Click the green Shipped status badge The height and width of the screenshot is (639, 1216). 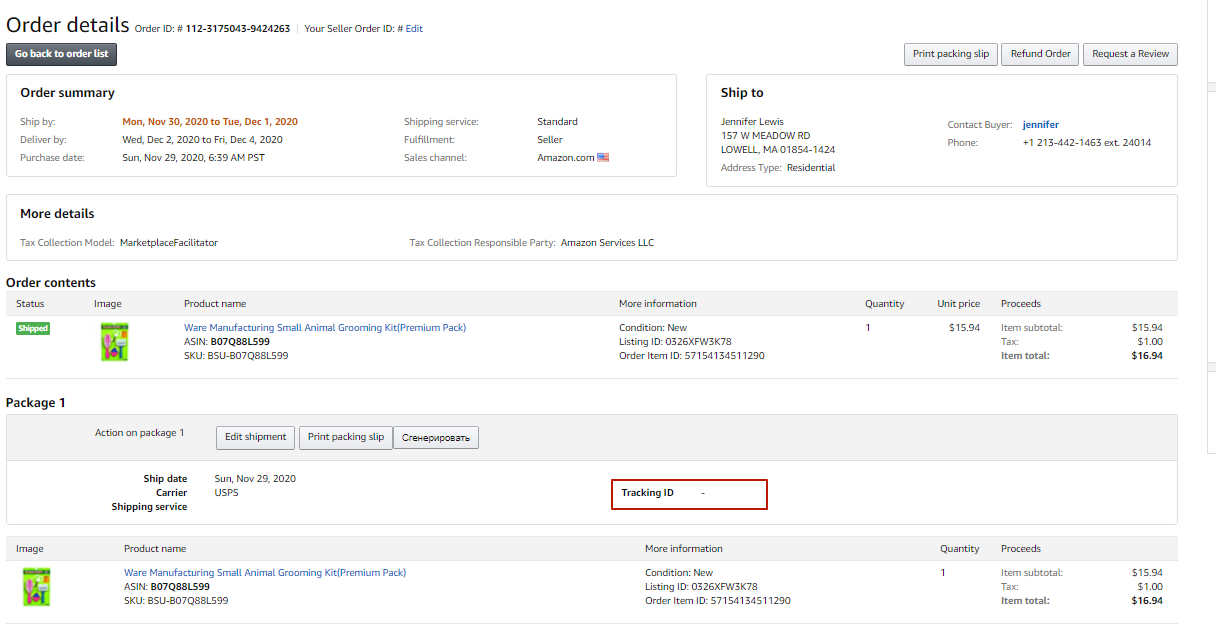33,329
